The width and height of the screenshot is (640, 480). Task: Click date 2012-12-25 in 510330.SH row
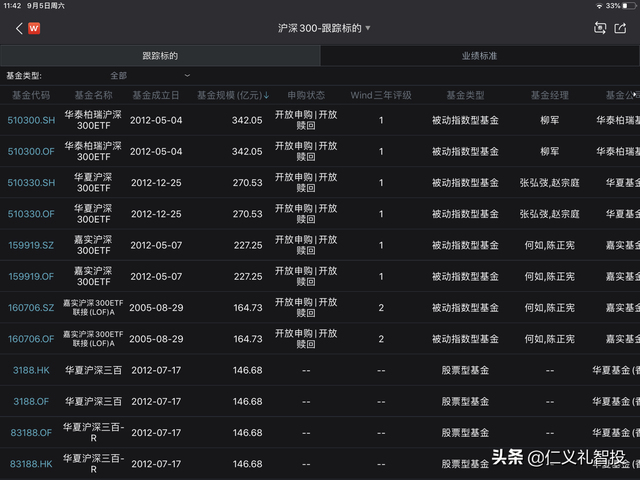pyautogui.click(x=156, y=182)
